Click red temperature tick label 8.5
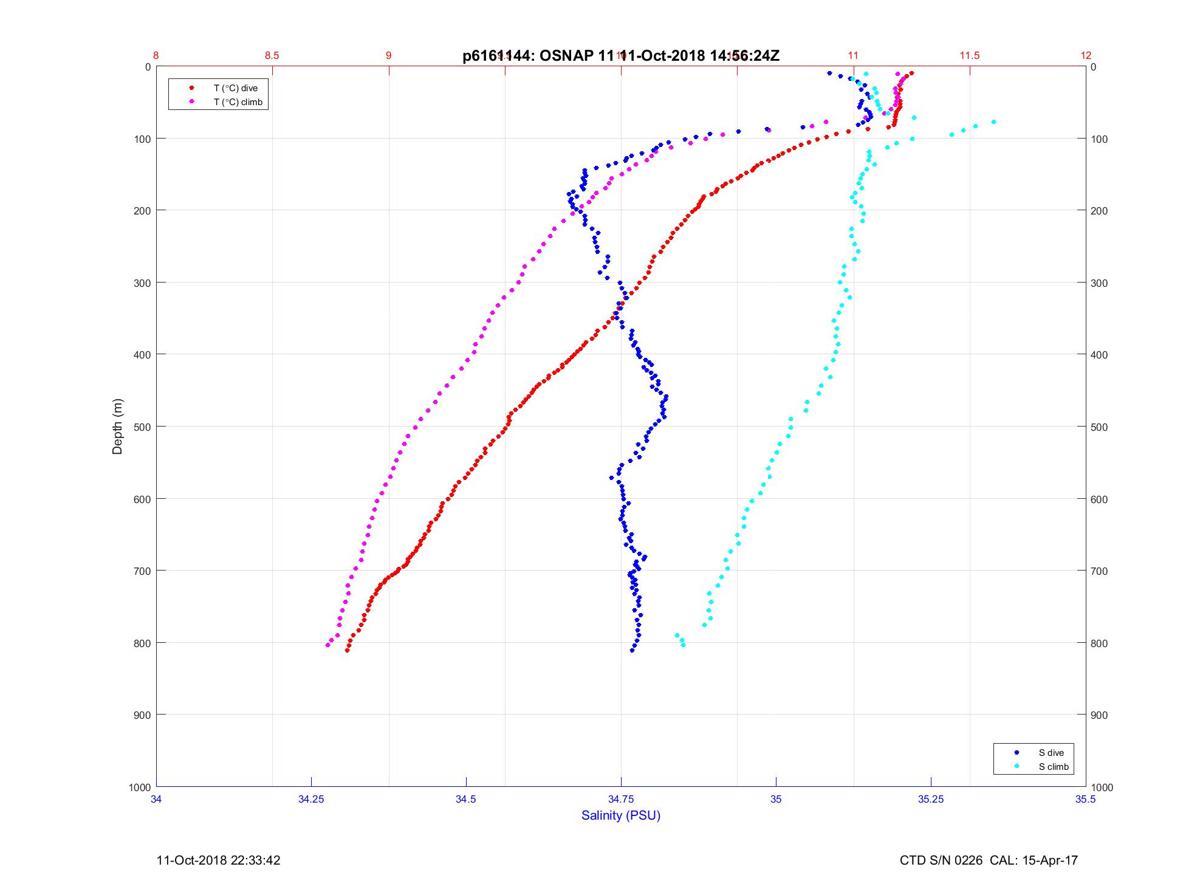Image resolution: width=1200 pixels, height=885 pixels. pos(272,55)
